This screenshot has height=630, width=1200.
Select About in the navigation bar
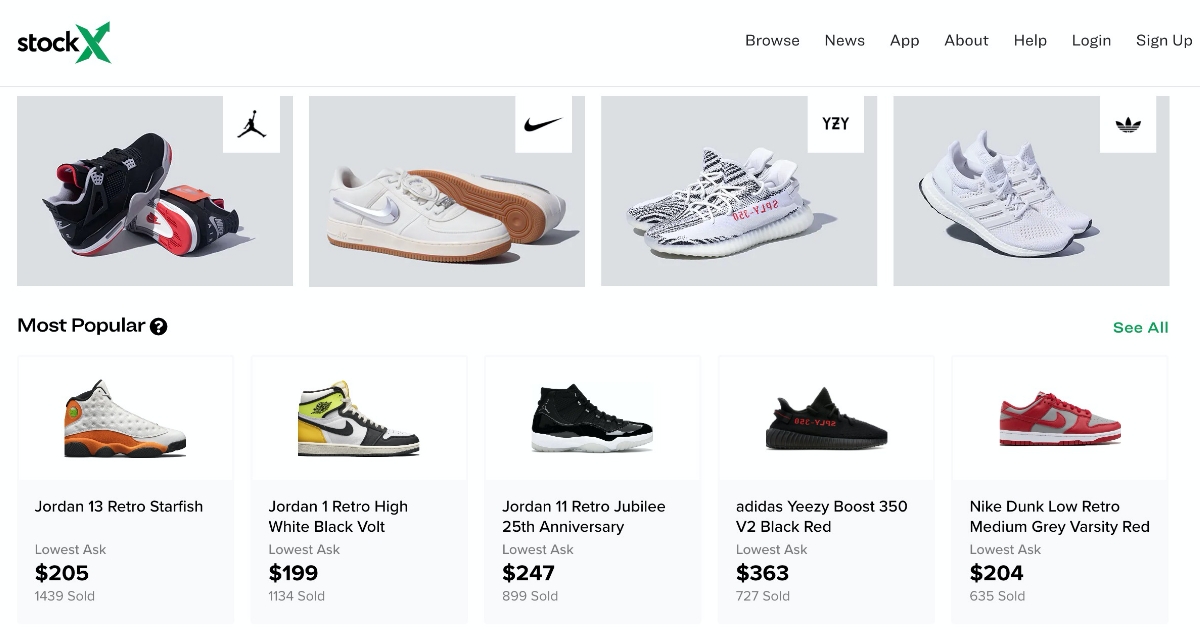(x=966, y=41)
